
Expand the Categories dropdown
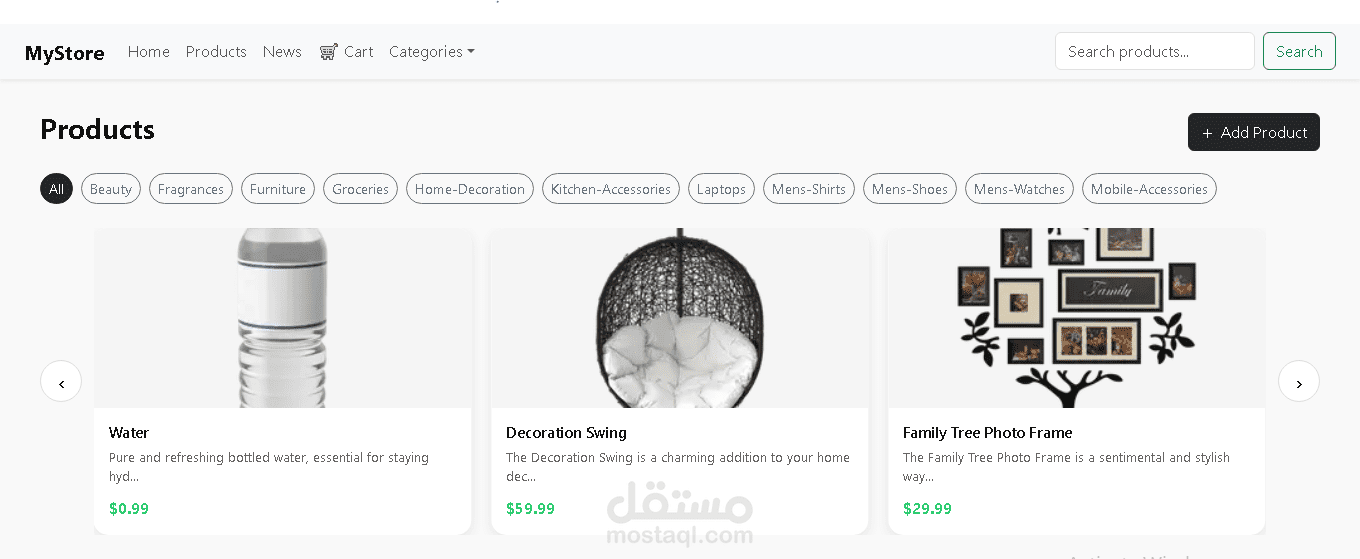[432, 52]
